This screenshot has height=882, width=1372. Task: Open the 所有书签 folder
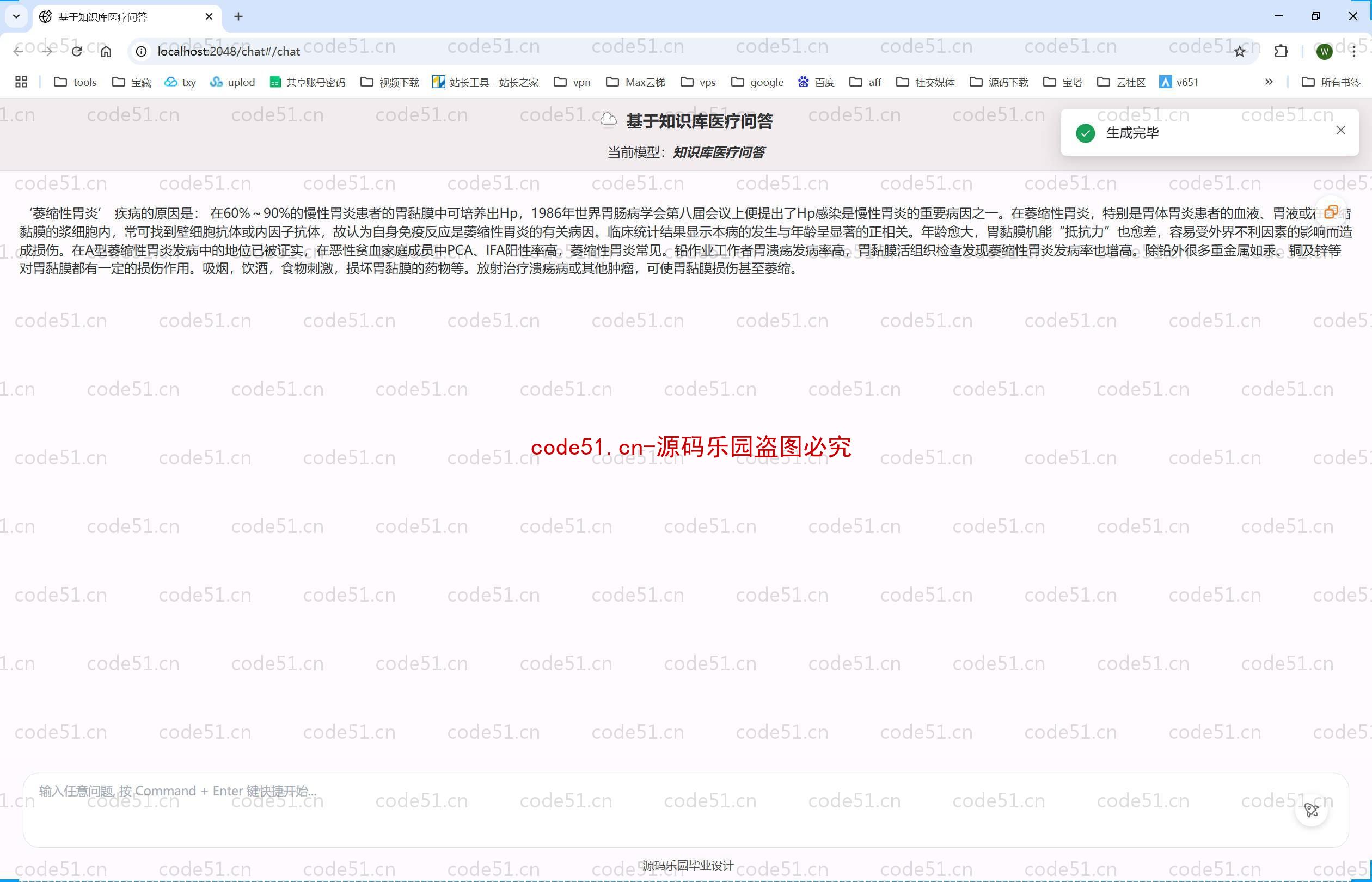(x=1331, y=82)
